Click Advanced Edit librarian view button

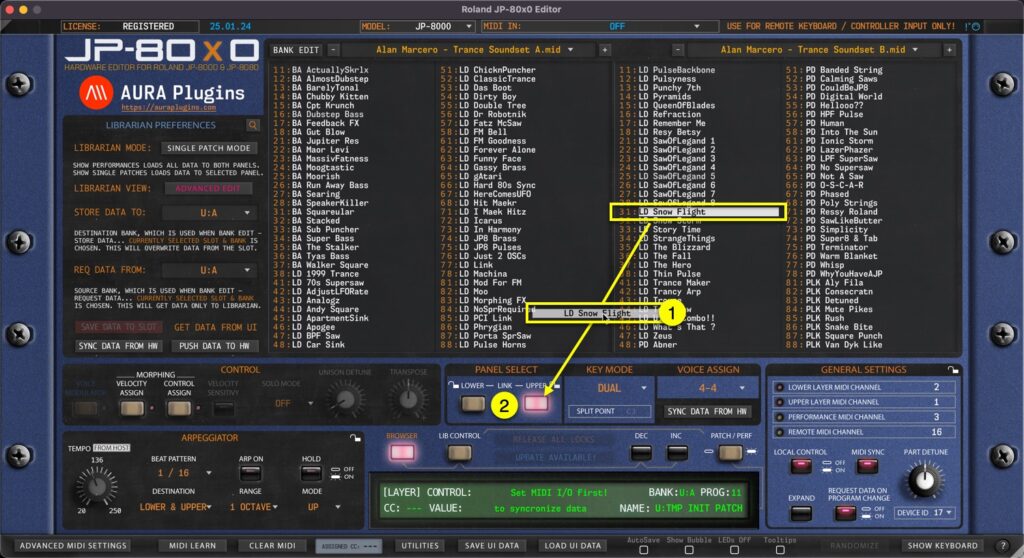(208, 189)
